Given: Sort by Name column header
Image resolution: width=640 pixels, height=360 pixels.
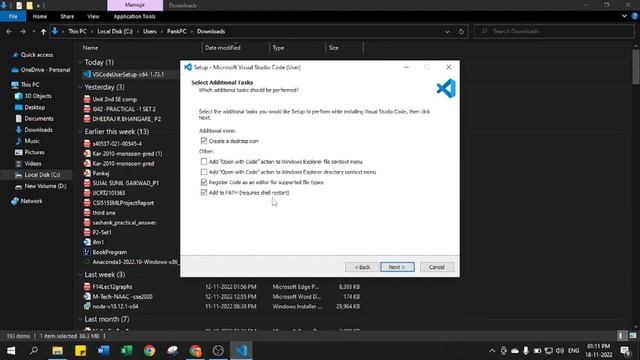Looking at the screenshot, I should click(90, 48).
